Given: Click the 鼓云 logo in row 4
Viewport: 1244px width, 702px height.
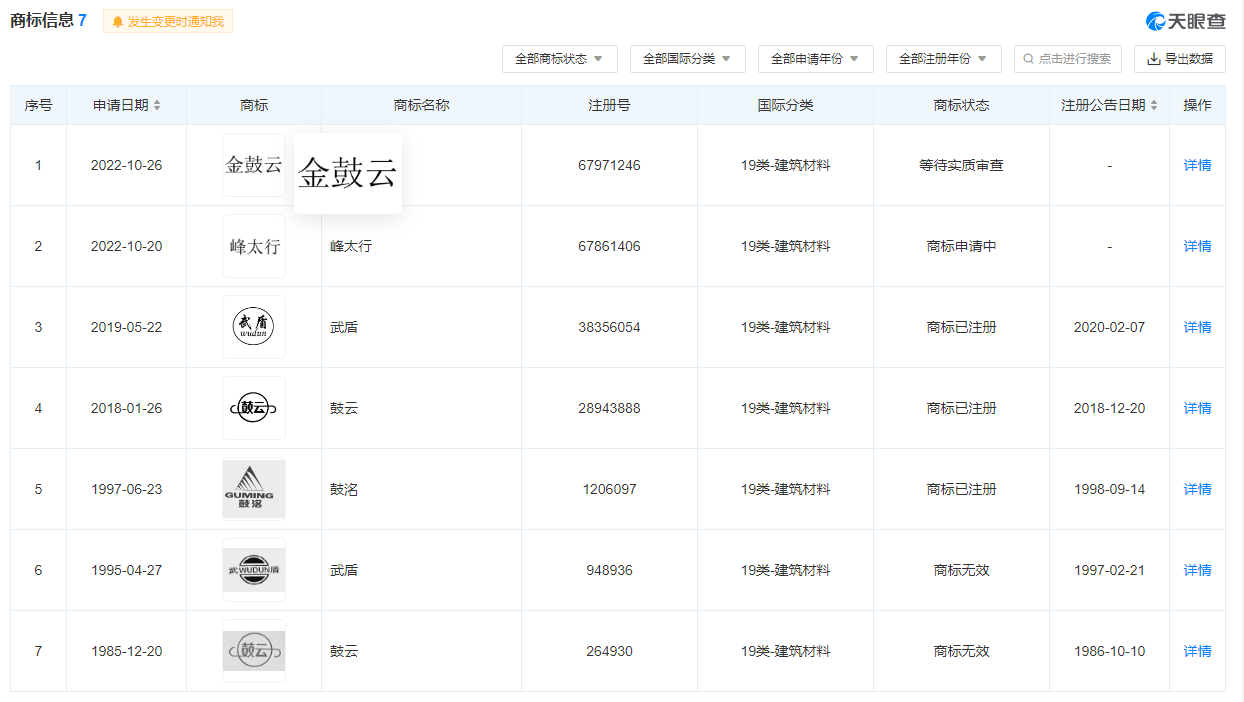Looking at the screenshot, I should [x=253, y=408].
